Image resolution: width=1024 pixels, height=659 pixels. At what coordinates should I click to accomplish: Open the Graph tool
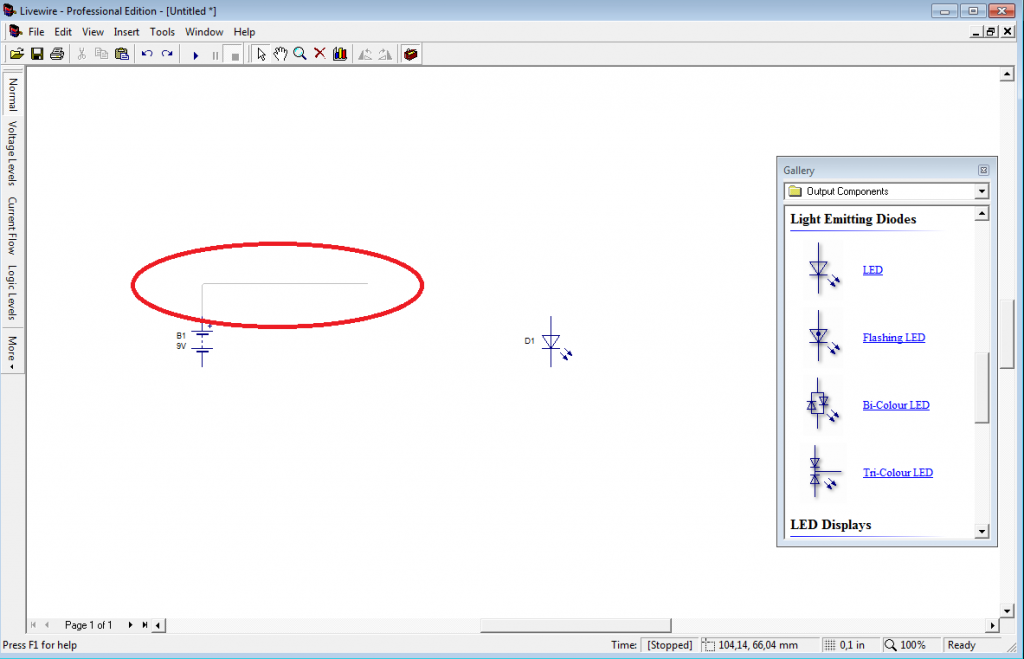point(340,53)
